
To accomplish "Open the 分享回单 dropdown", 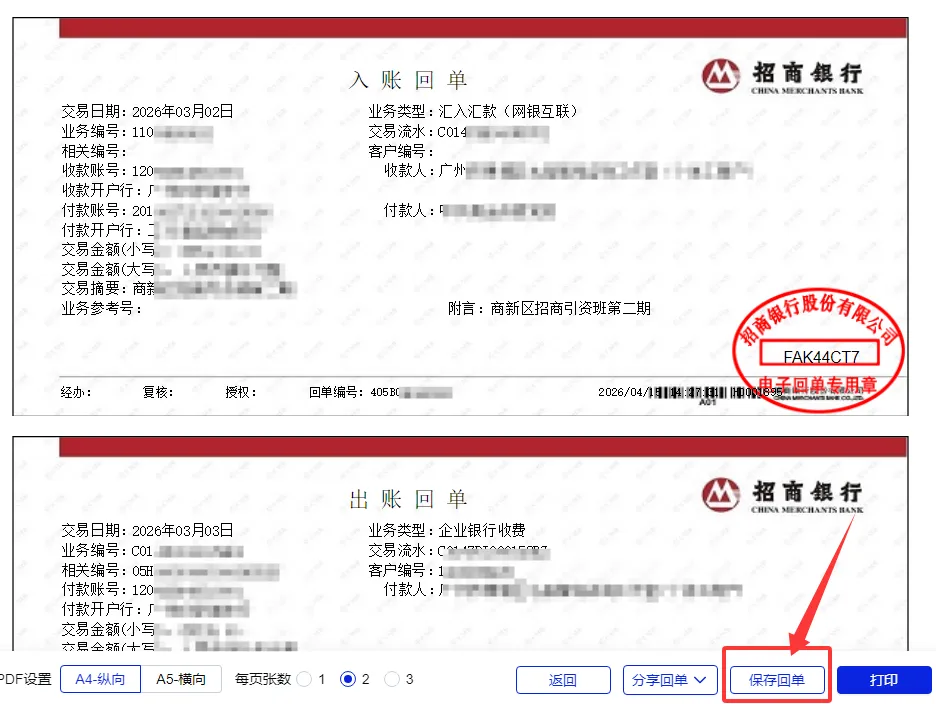I will point(670,680).
